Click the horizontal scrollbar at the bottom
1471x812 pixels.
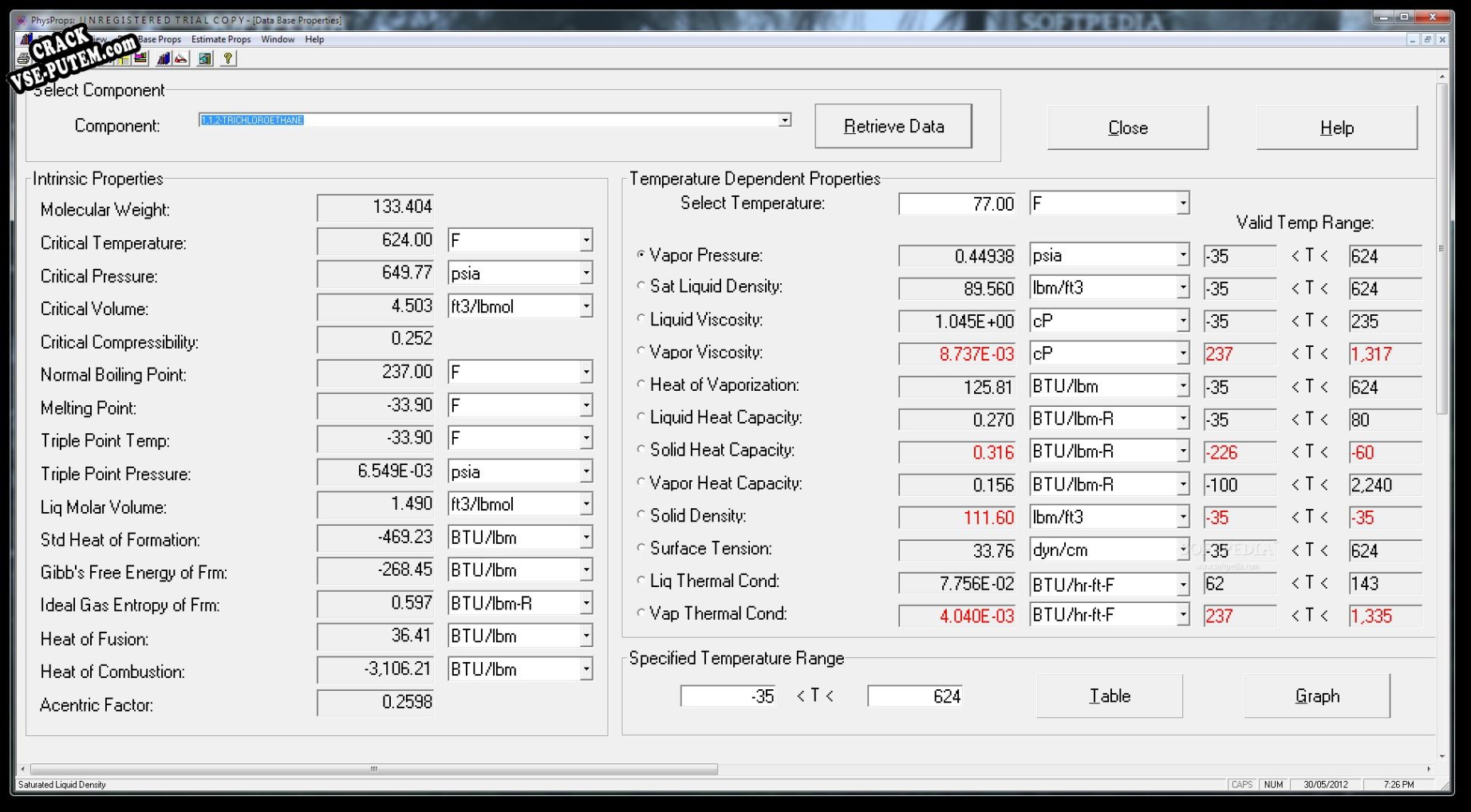click(373, 769)
